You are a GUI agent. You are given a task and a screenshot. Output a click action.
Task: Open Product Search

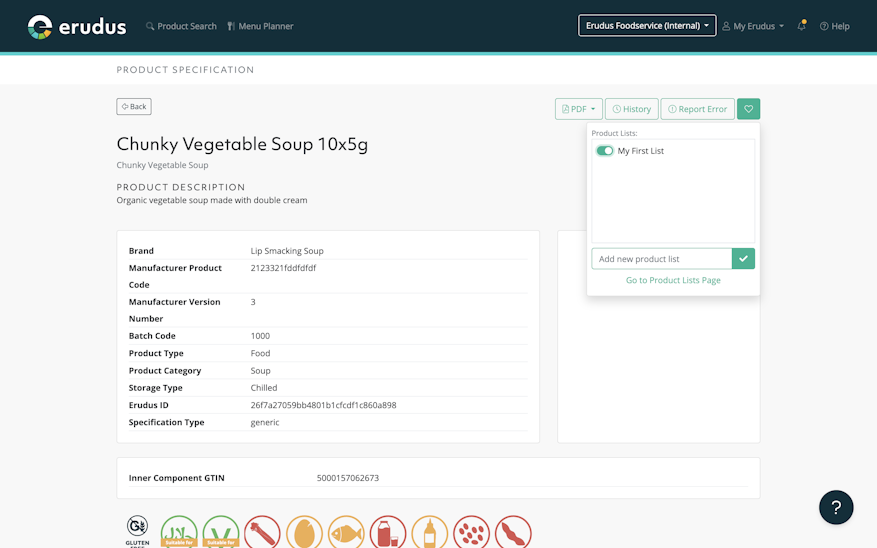pyautogui.click(x=181, y=26)
